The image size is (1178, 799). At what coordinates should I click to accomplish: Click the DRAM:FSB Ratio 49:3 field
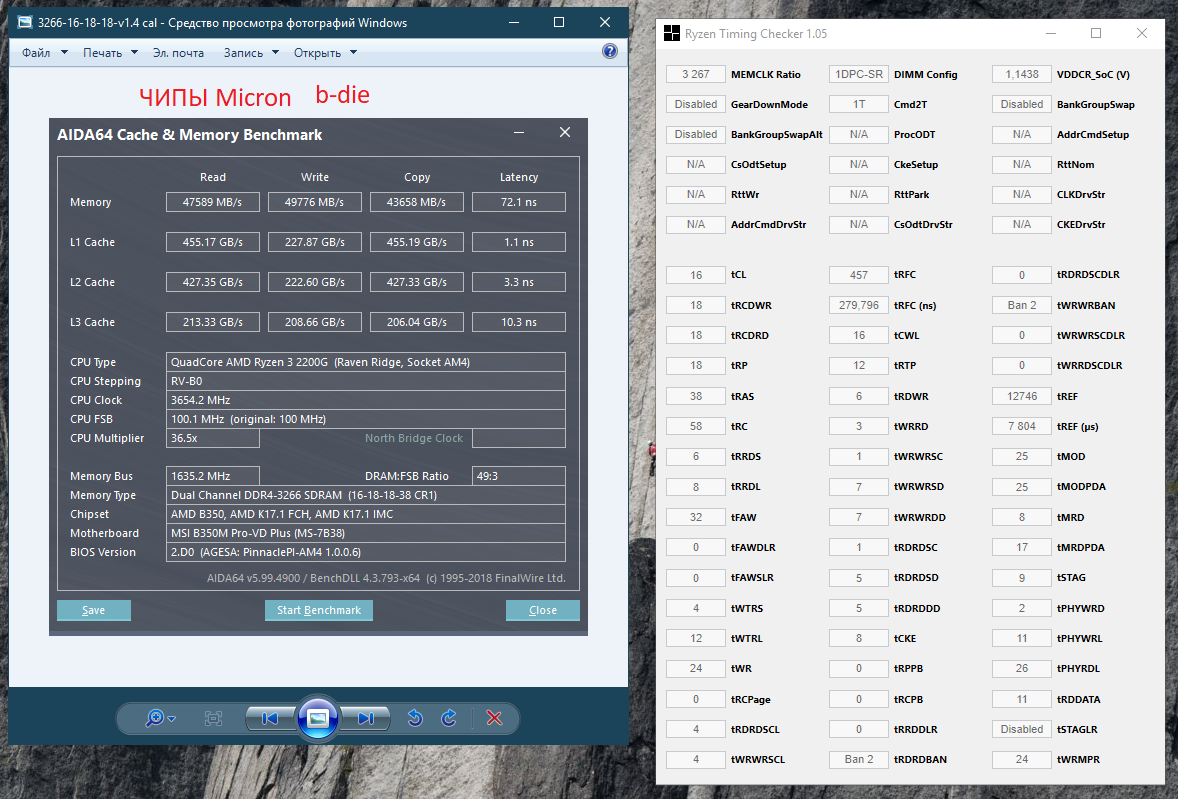518,476
